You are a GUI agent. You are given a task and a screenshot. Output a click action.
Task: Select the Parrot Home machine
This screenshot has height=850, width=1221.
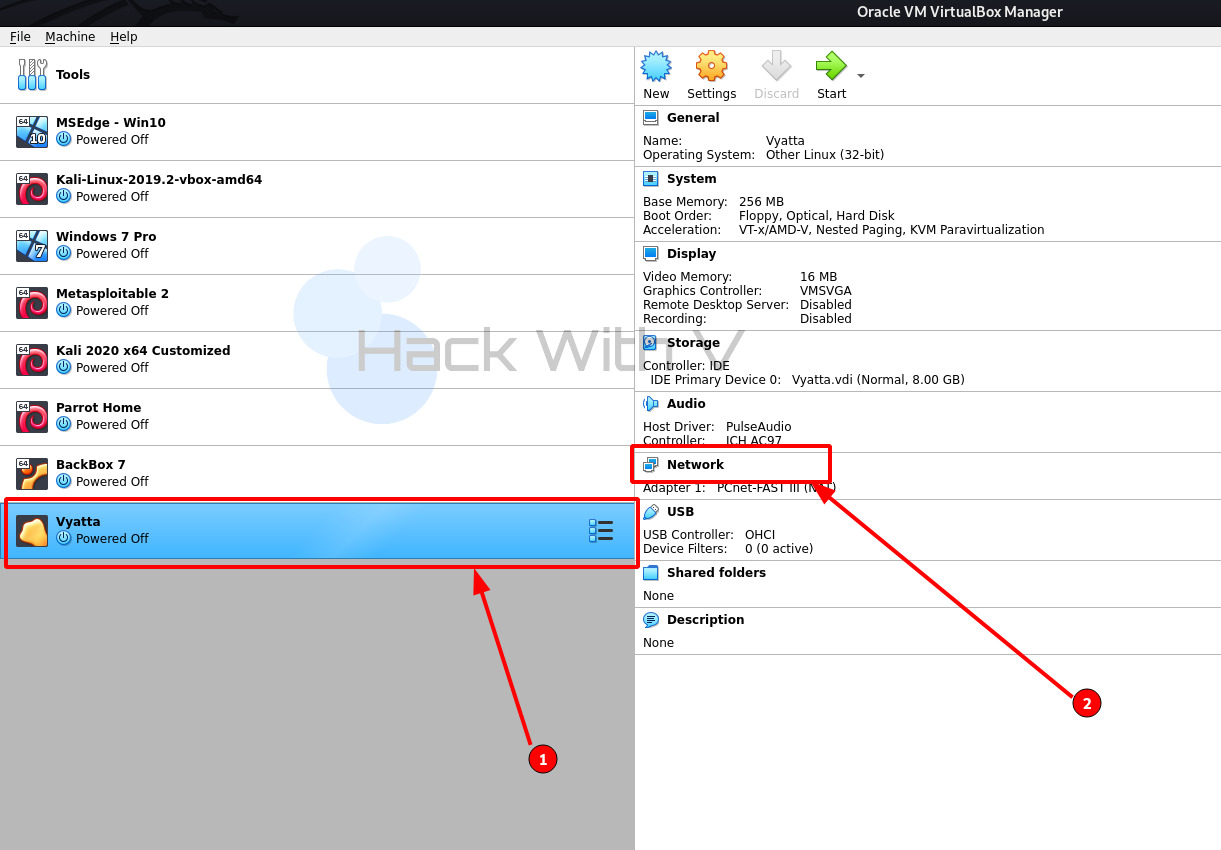(317, 417)
